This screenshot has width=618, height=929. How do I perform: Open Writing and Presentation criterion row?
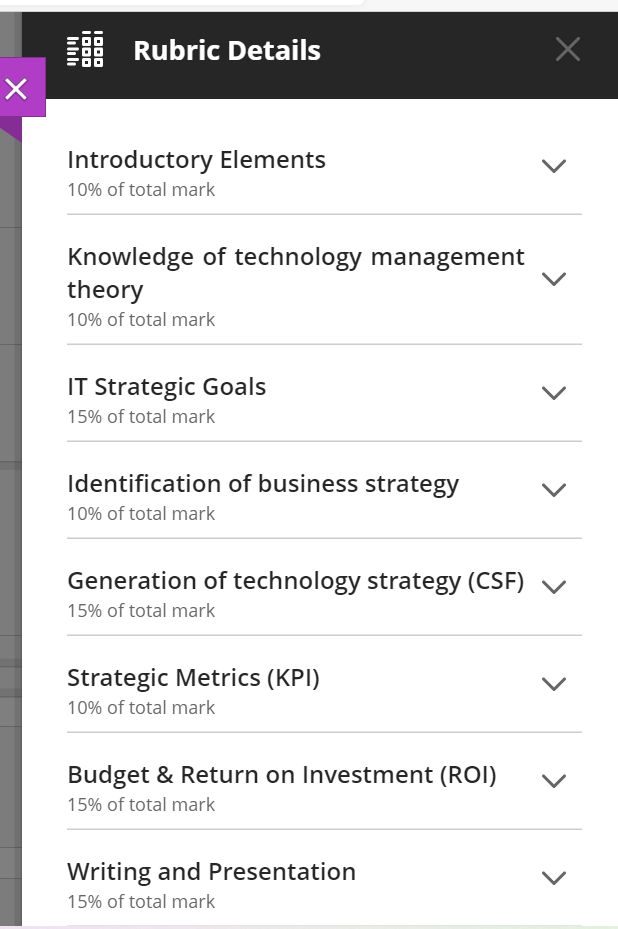pyautogui.click(x=324, y=885)
